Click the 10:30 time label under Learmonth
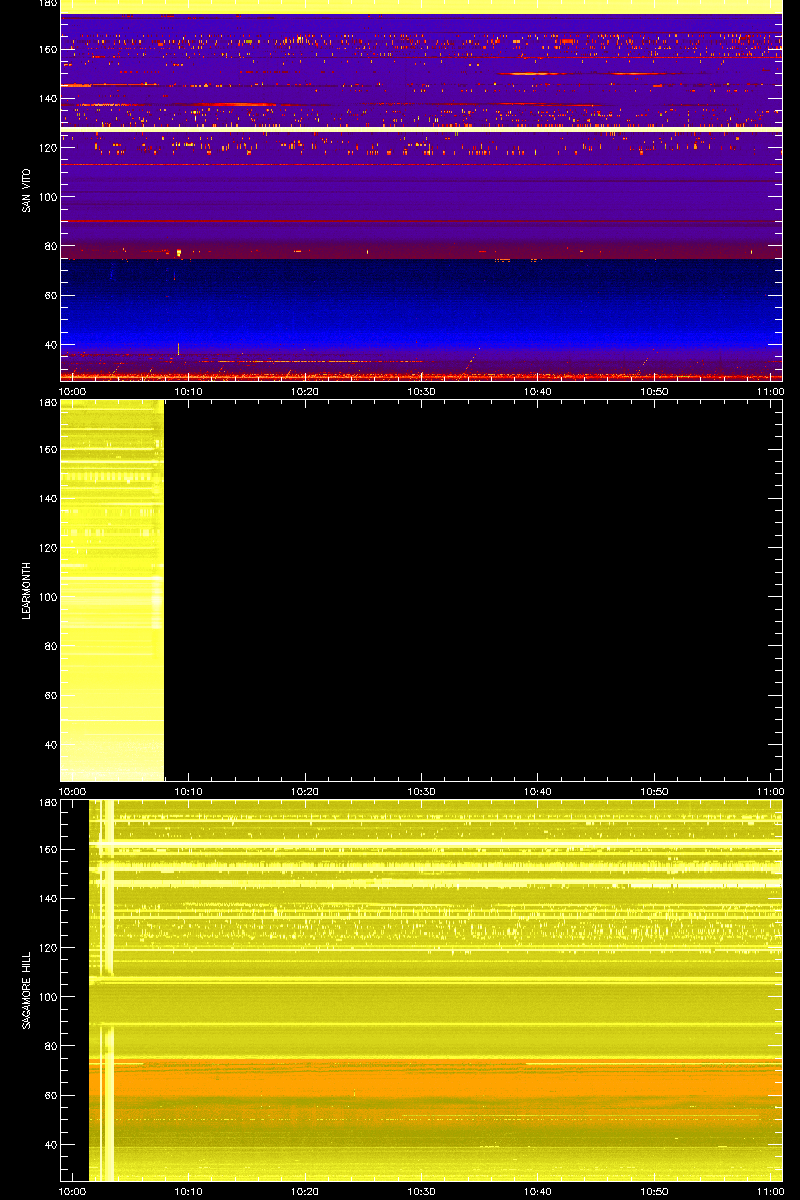This screenshot has width=800, height=1200. tap(422, 792)
